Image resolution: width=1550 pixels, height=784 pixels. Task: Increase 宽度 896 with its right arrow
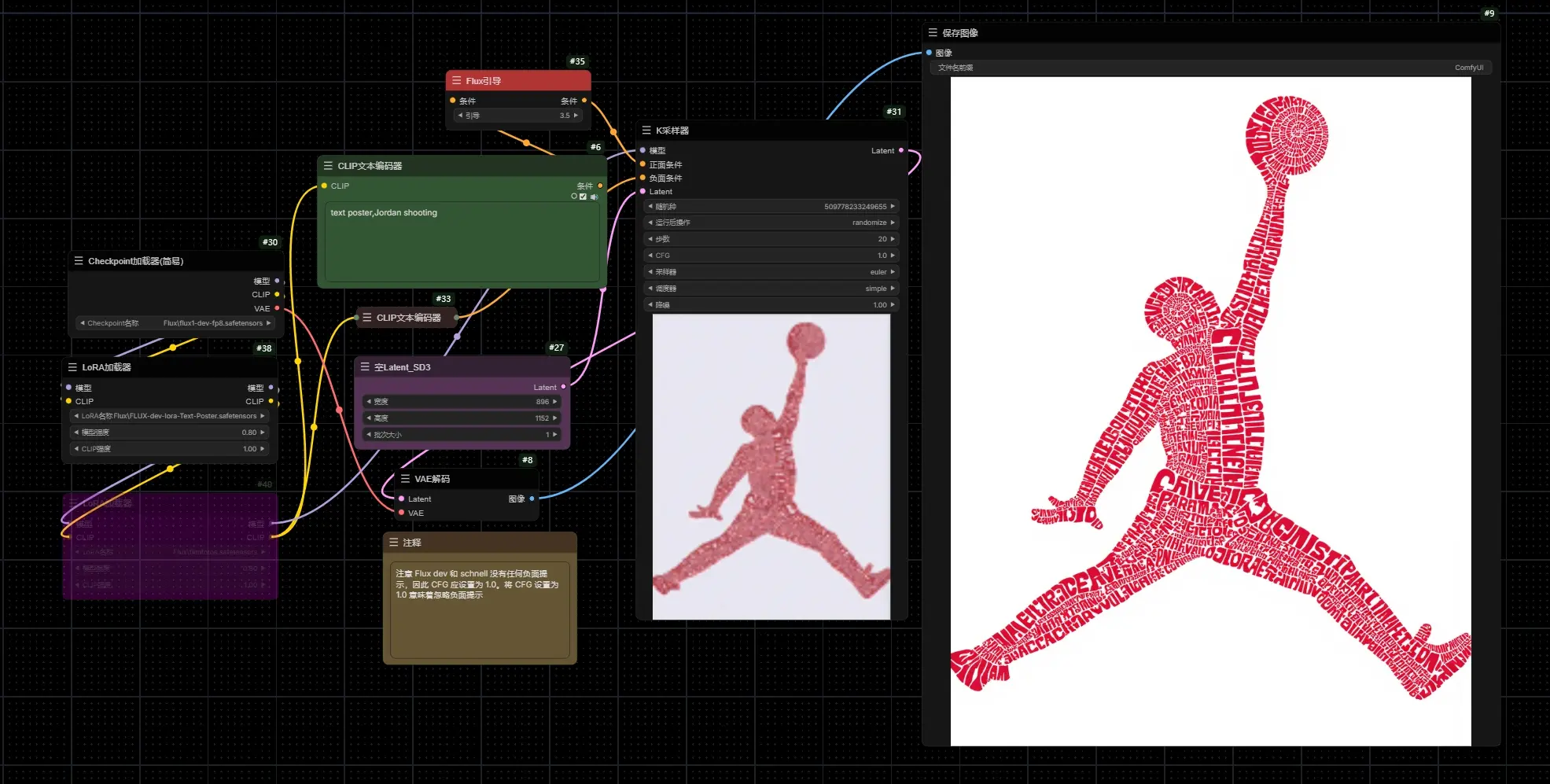point(555,402)
